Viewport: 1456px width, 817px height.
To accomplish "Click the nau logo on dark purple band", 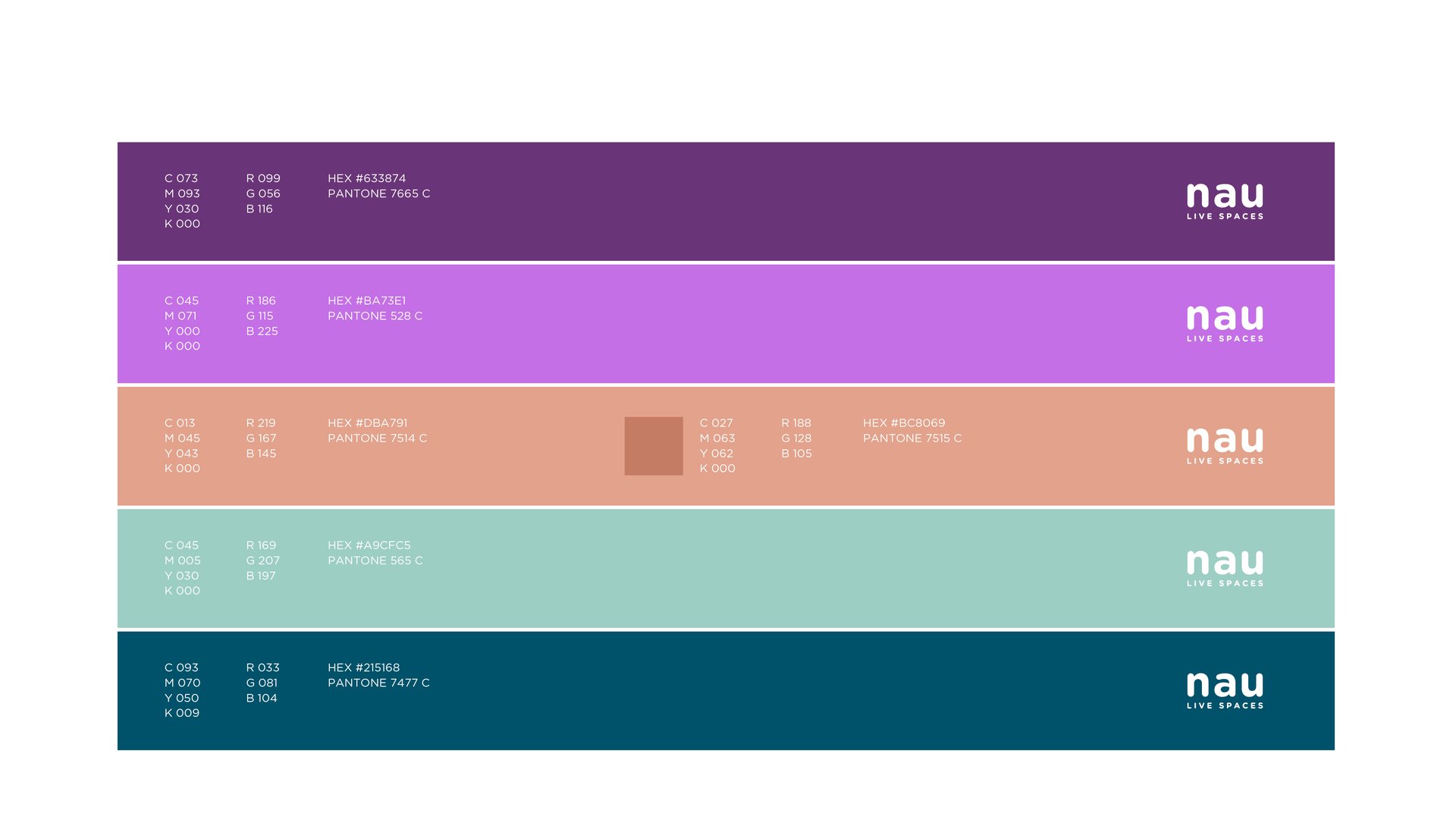I will (x=1225, y=201).
